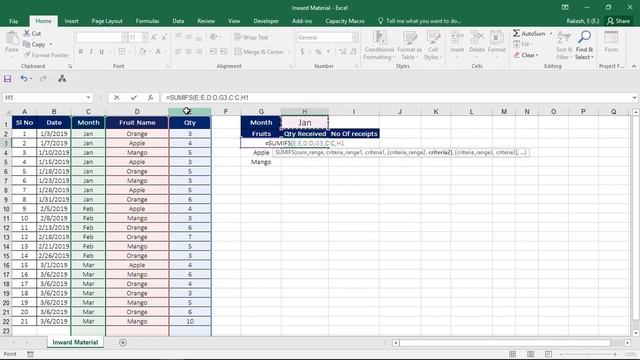Collapse the ribbon

click(x=634, y=66)
